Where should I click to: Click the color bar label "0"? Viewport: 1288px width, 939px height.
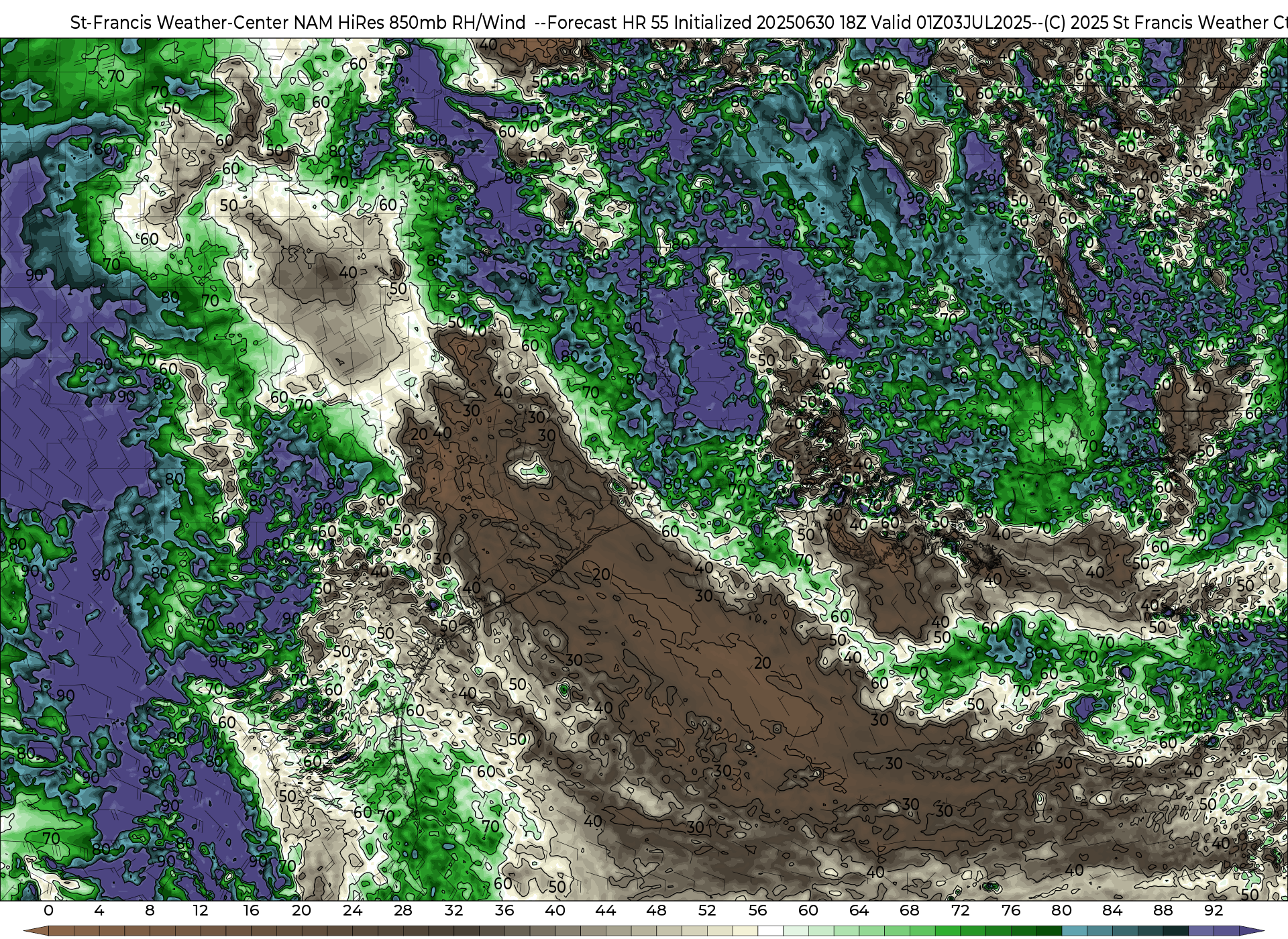coord(48,911)
